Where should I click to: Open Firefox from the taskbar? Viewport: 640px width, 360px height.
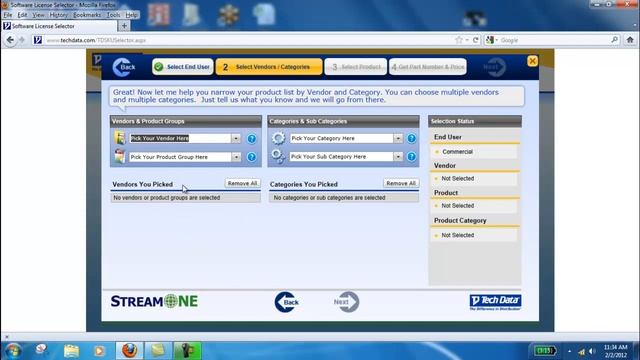129,351
